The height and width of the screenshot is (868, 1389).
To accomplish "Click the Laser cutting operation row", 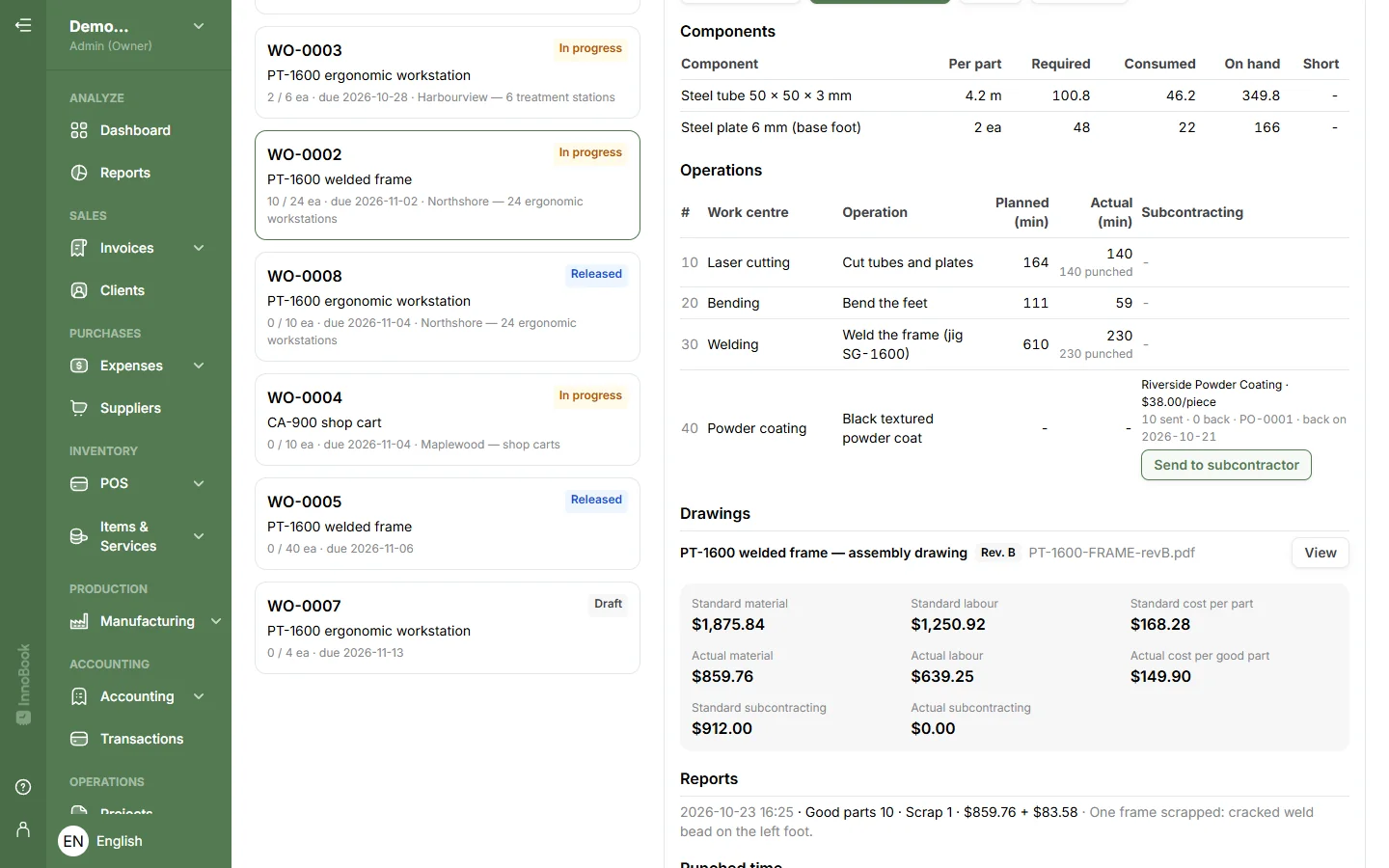I will pos(1015,262).
